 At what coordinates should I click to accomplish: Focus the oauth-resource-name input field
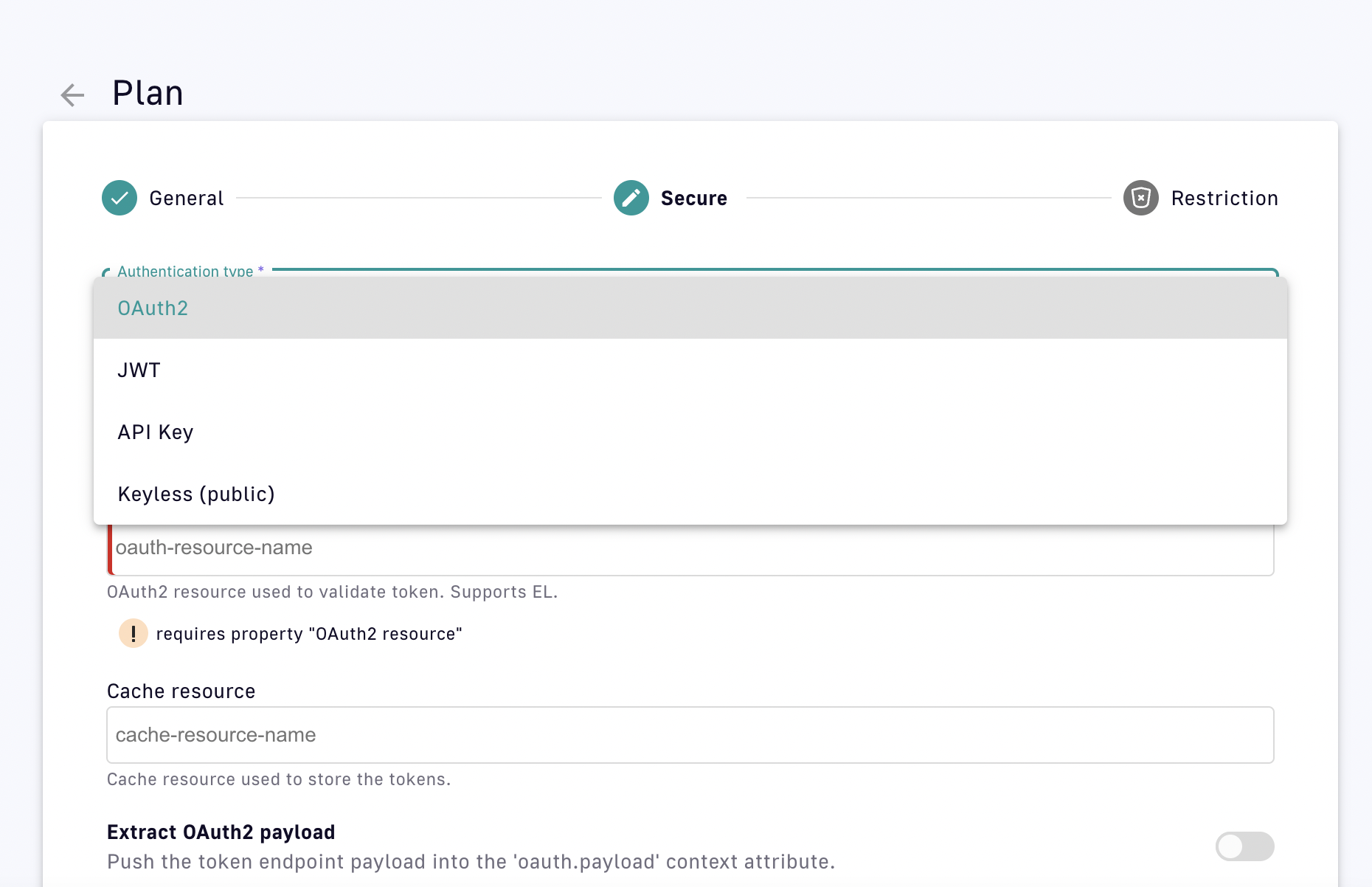click(690, 548)
